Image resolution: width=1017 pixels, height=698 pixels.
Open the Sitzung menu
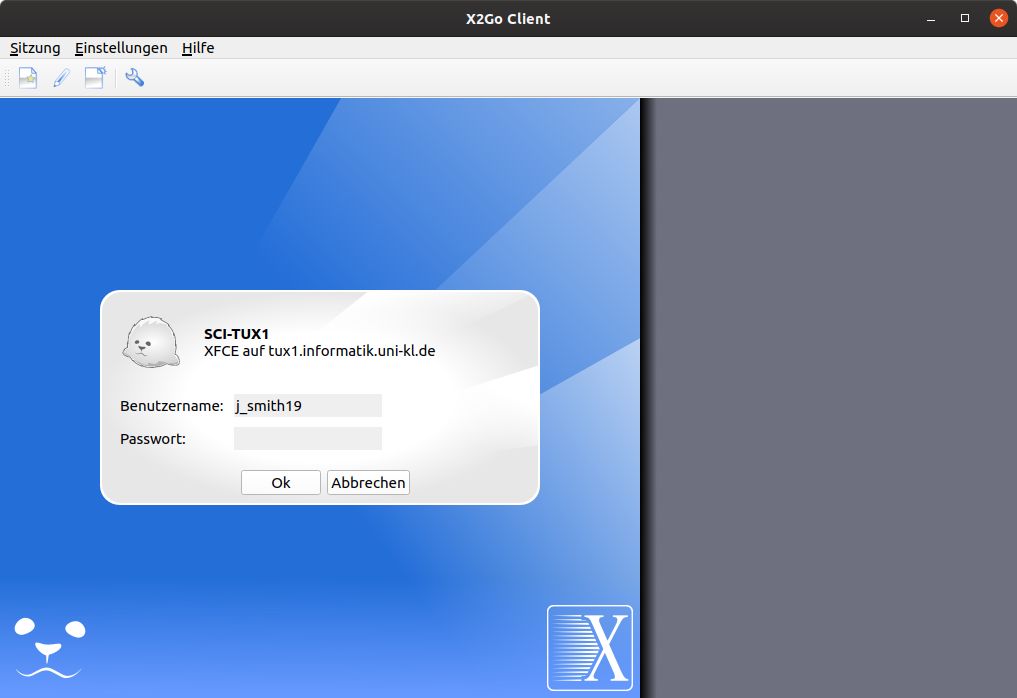click(35, 48)
